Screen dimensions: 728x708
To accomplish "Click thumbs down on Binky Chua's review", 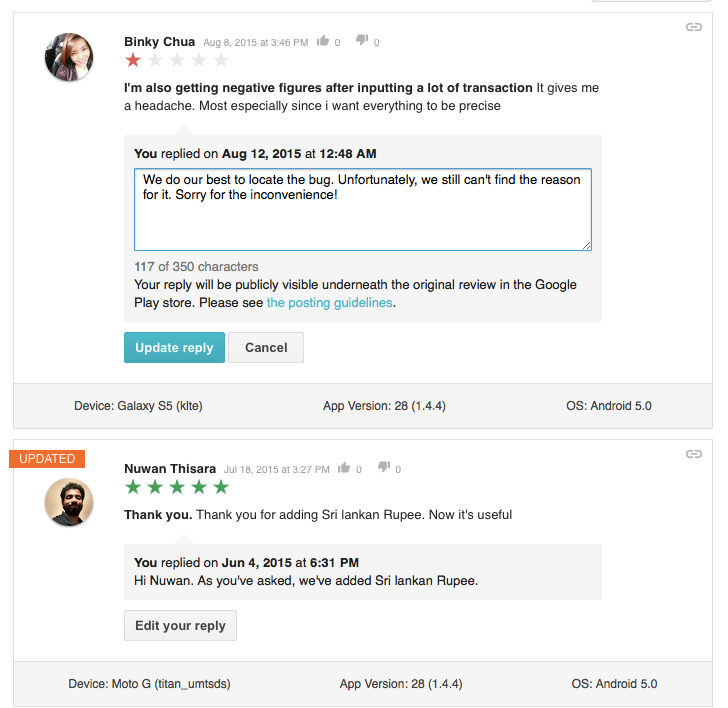I will [x=362, y=41].
